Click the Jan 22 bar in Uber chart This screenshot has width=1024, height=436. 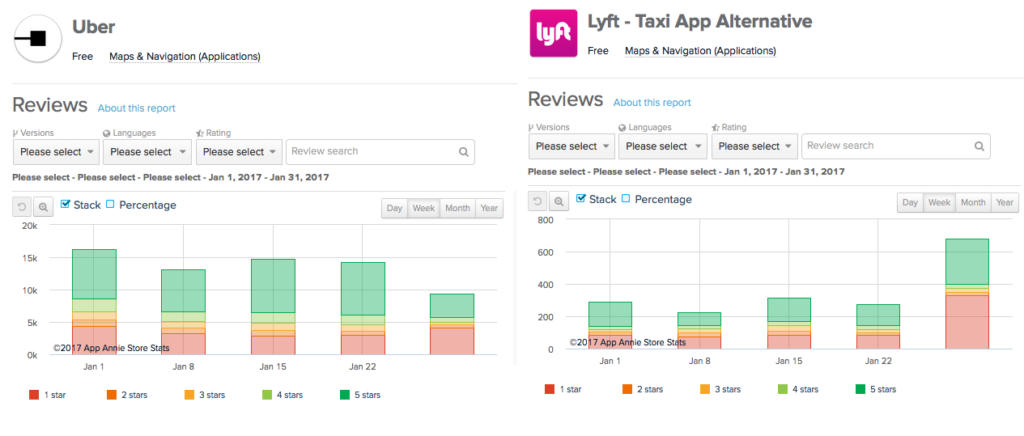coord(362,309)
